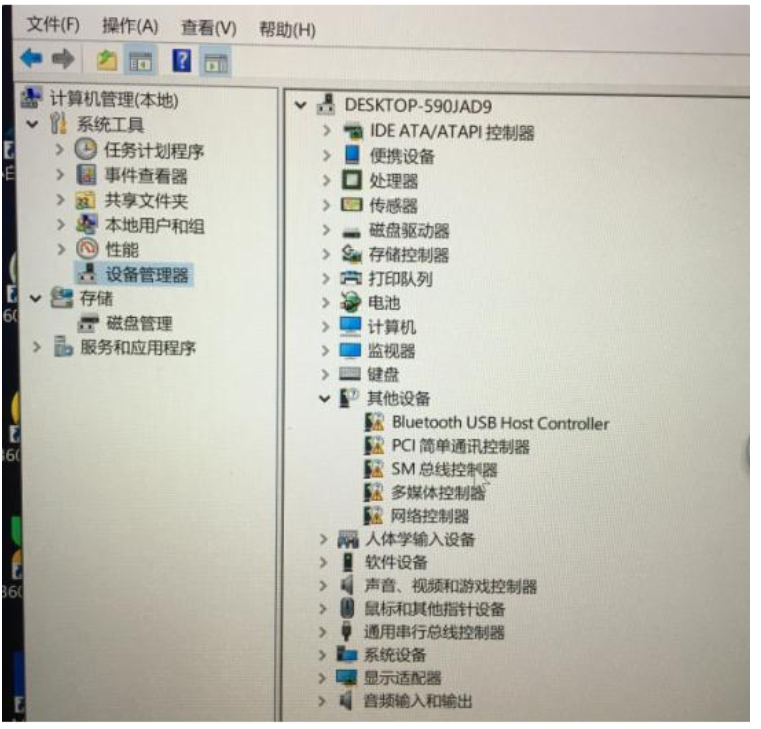The height and width of the screenshot is (729, 761).
Task: Expand the 服务和应用程序 node
Action: (x=36, y=347)
